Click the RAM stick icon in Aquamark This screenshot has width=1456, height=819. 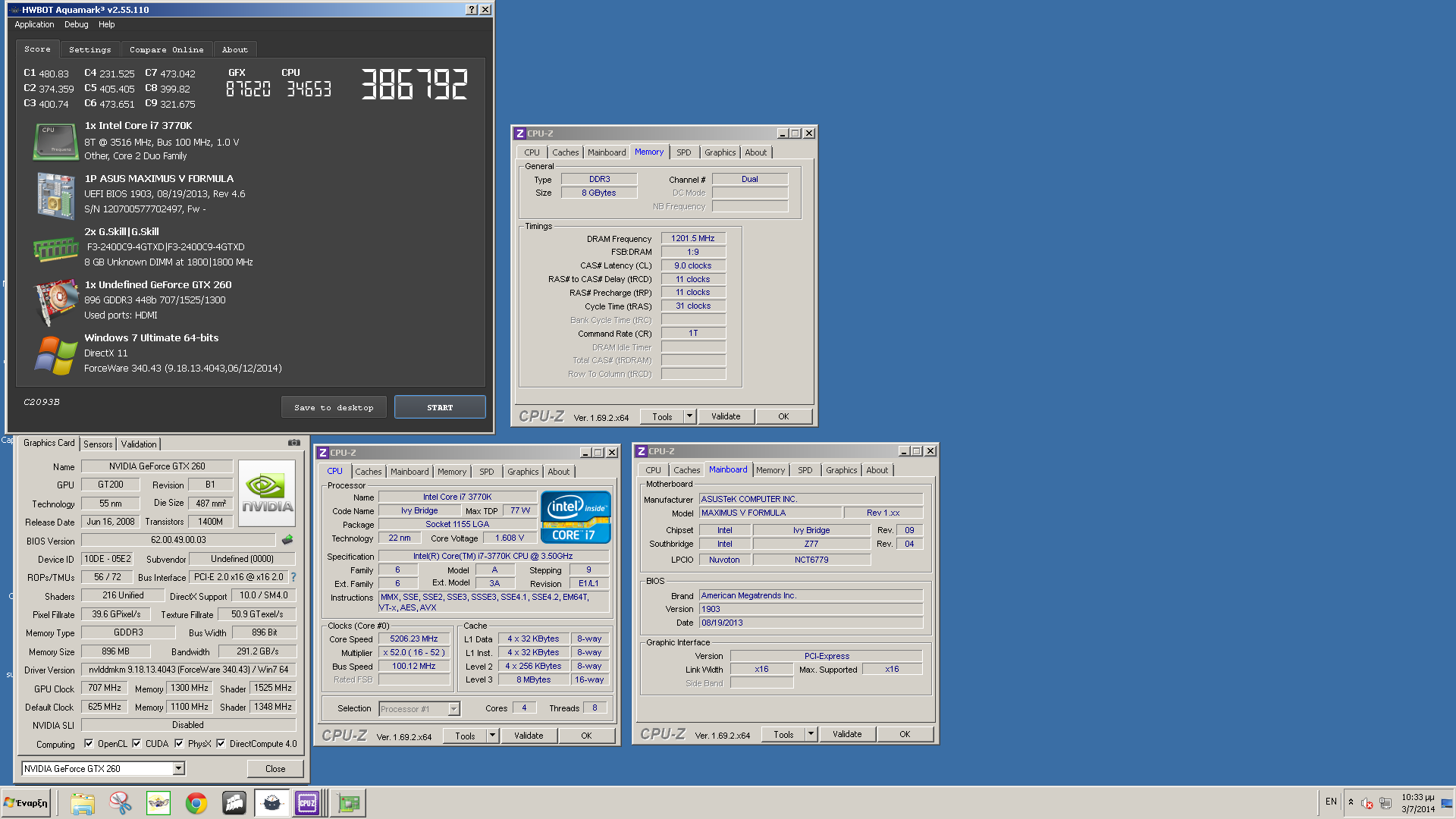(55, 249)
